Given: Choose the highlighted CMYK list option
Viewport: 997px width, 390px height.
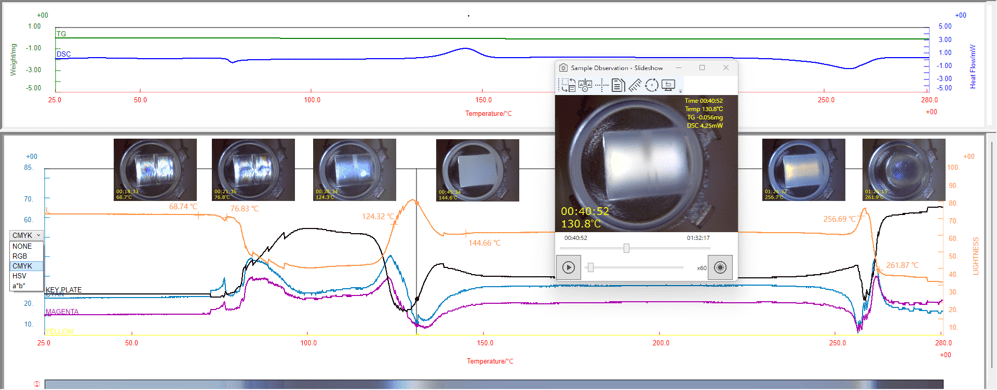Looking at the screenshot, I should 27,266.
